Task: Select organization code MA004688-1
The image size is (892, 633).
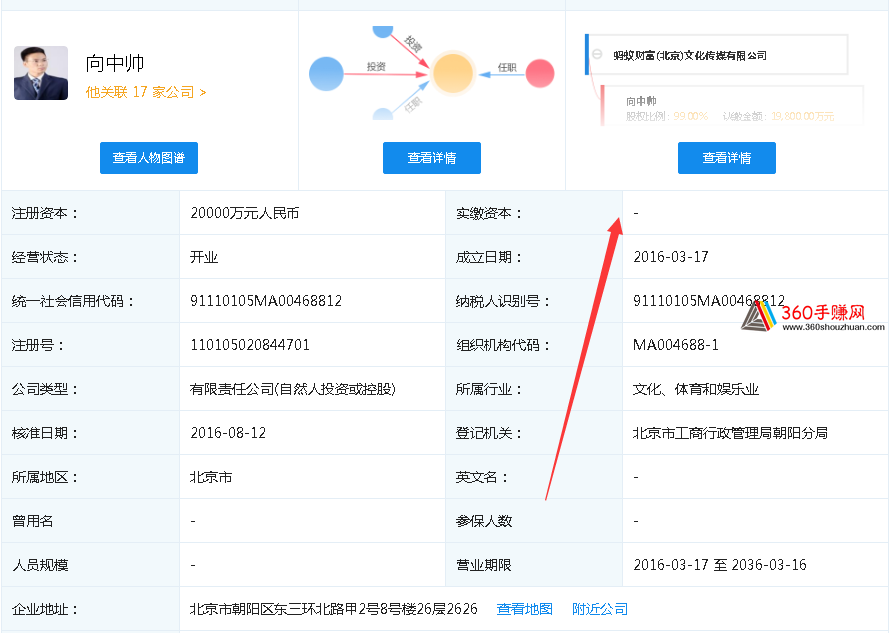Action: pyautogui.click(x=676, y=345)
